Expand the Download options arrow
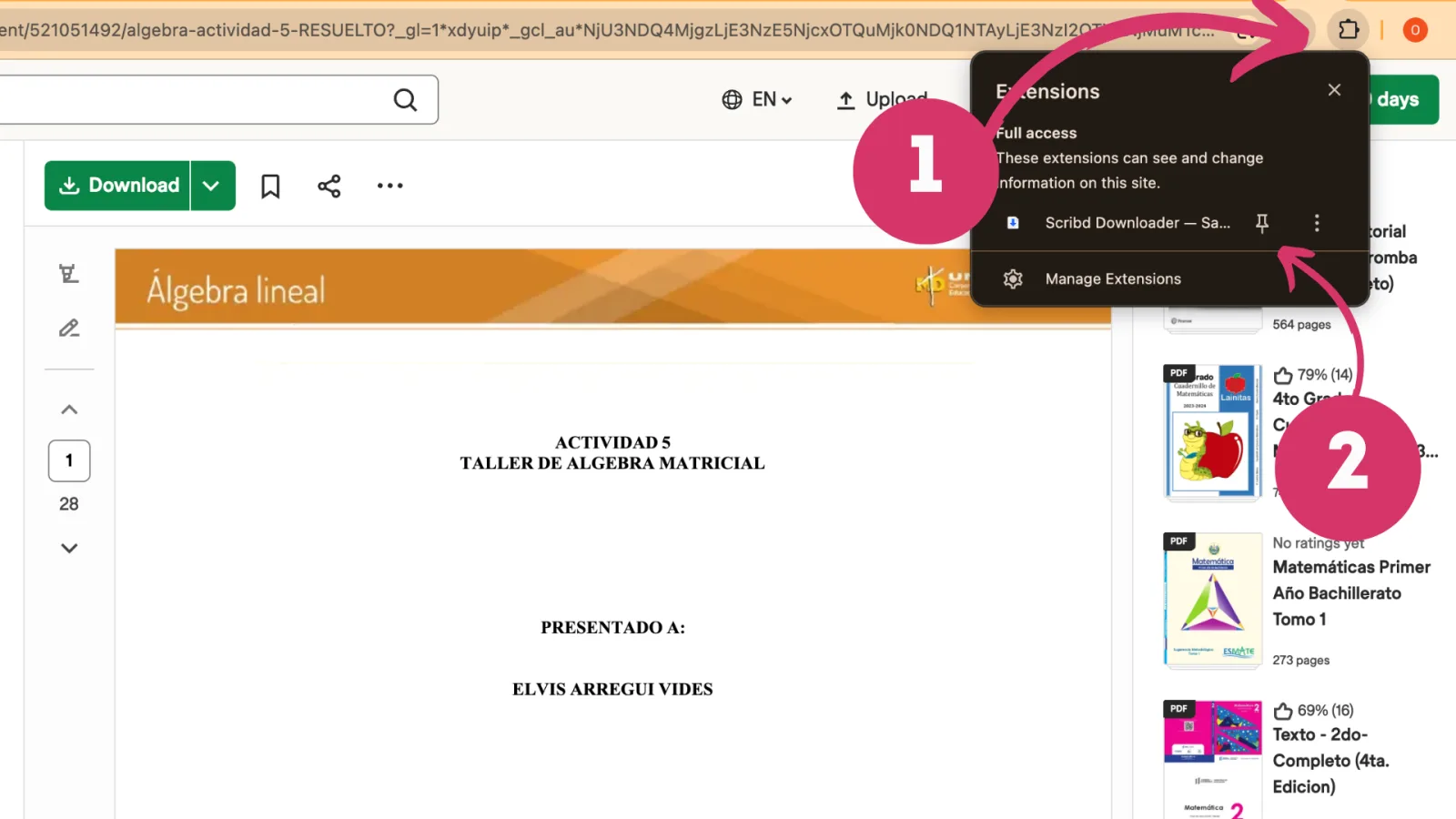1456x819 pixels. tap(212, 186)
